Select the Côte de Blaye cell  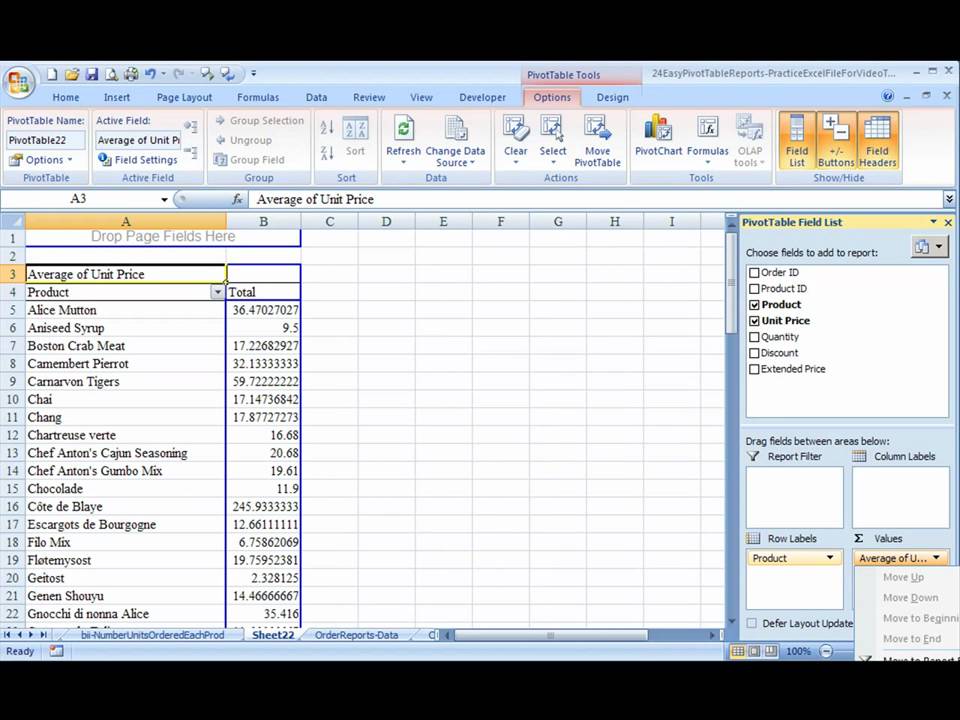(125, 506)
